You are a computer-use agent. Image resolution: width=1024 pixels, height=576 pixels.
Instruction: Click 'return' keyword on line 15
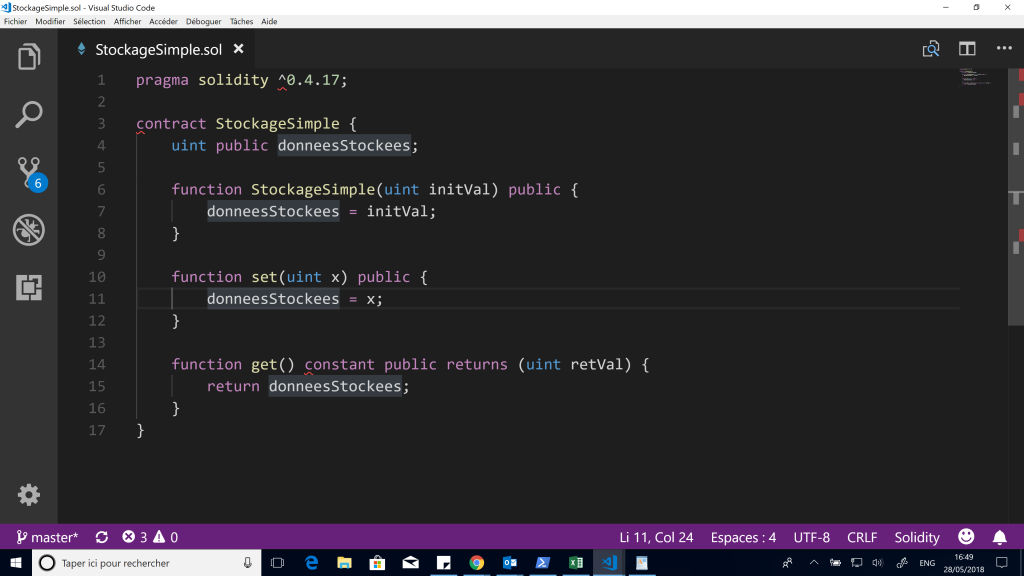[233, 387]
